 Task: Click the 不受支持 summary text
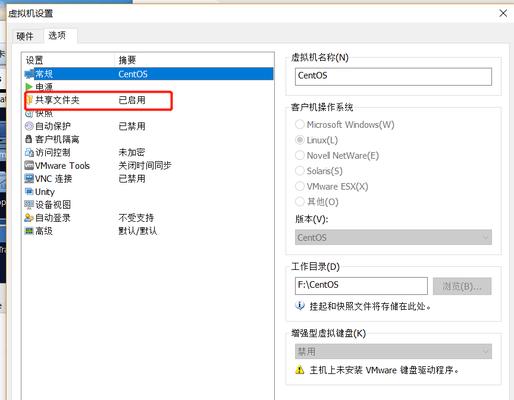[136, 218]
